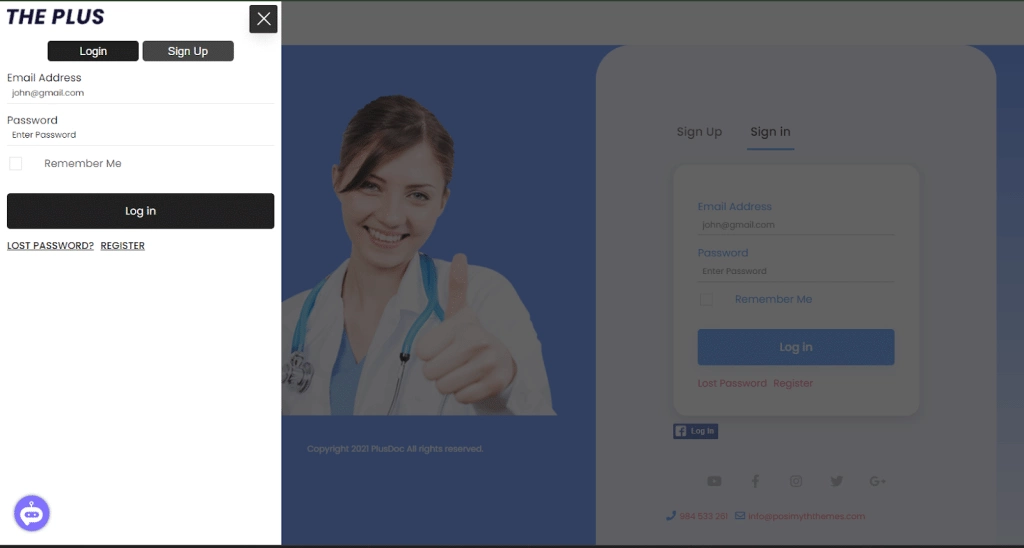This screenshot has height=548, width=1024.
Task: Switch to Sign Up tab on background page
Action: pos(699,132)
